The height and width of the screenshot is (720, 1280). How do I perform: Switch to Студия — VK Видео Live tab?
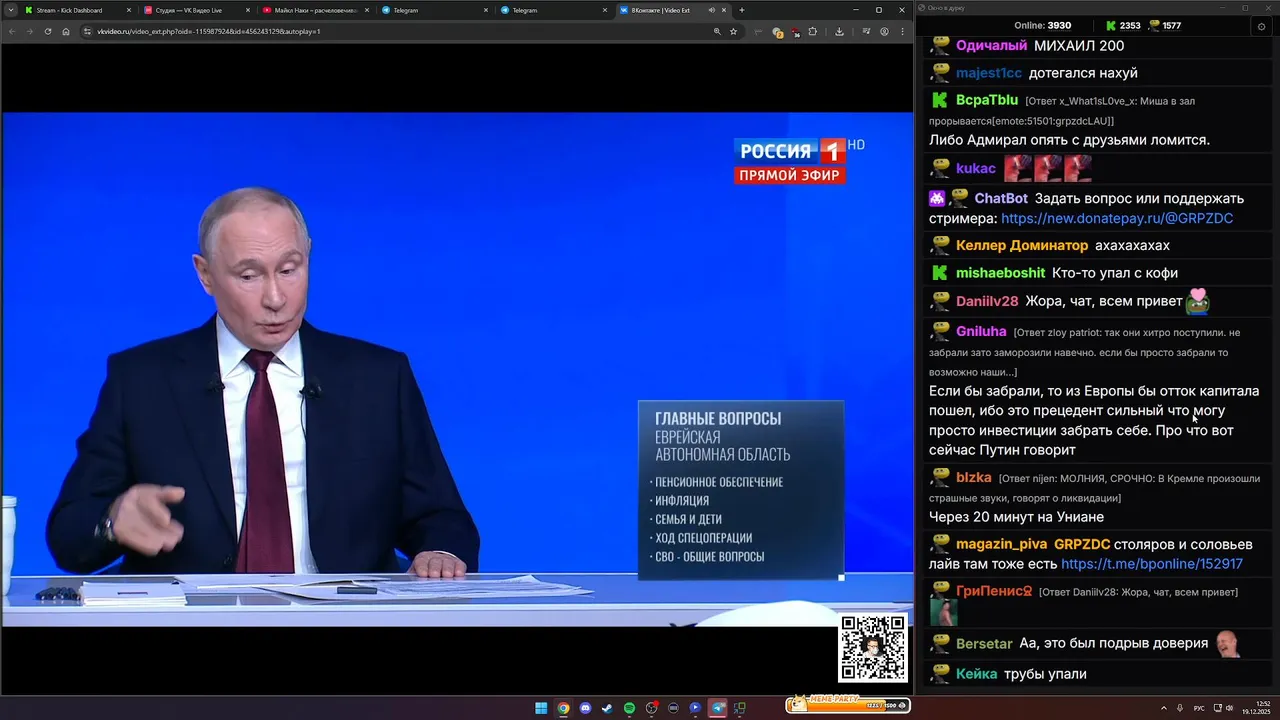point(195,10)
